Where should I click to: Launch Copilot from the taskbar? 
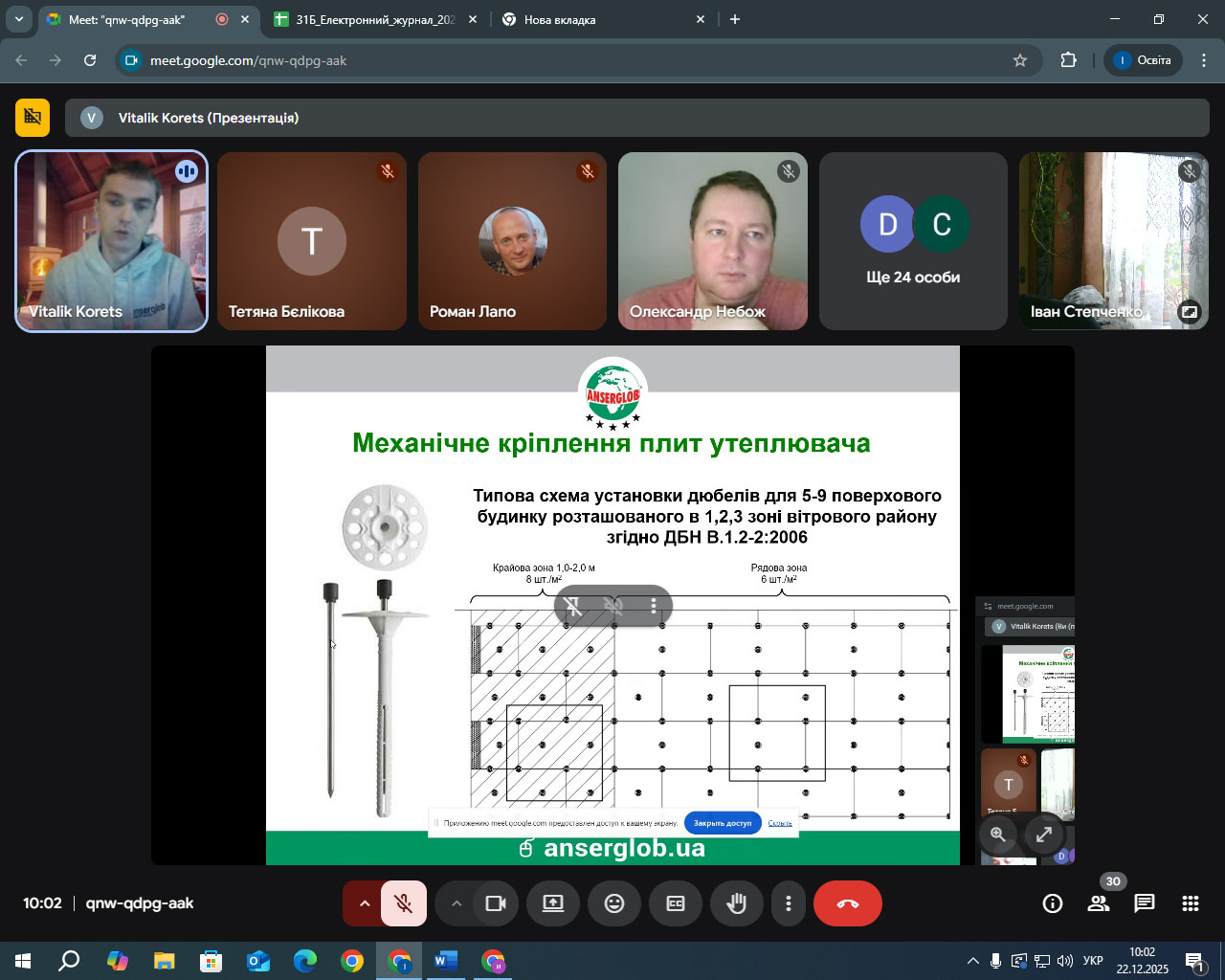[x=117, y=961]
